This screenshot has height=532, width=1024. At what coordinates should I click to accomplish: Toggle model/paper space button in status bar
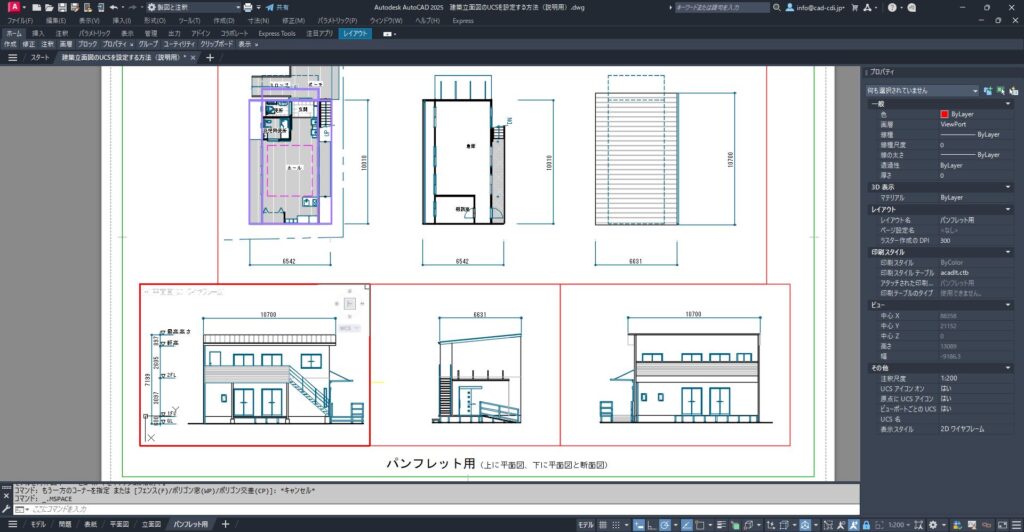[586, 525]
